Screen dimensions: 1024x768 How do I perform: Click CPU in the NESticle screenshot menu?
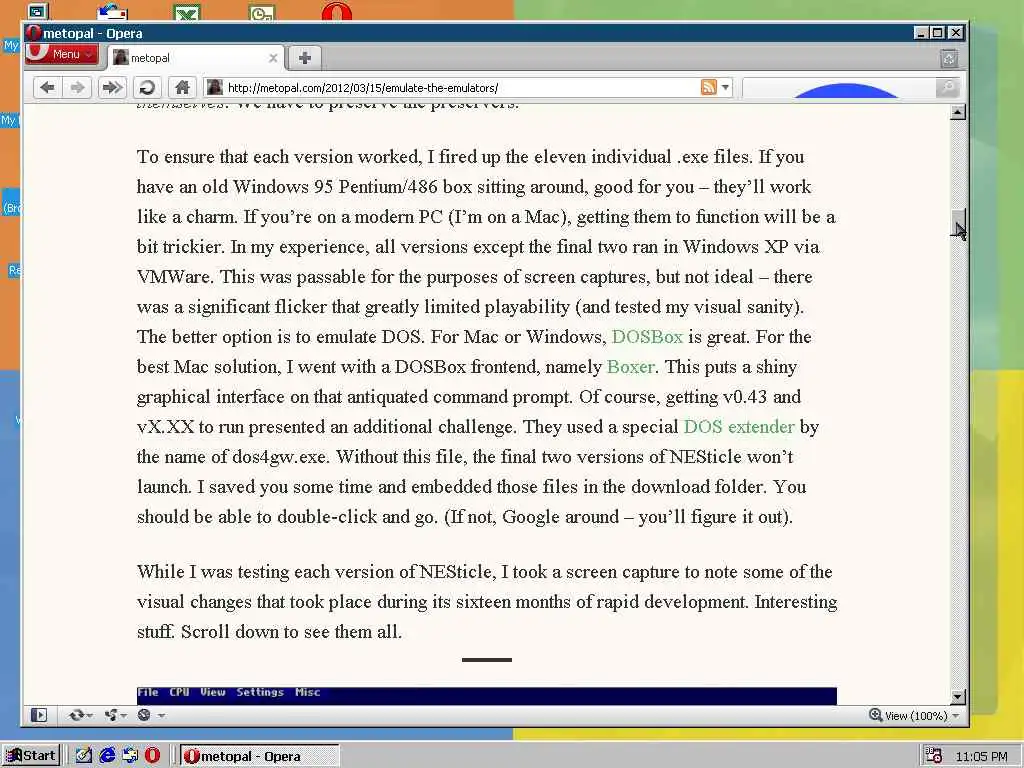(x=179, y=692)
